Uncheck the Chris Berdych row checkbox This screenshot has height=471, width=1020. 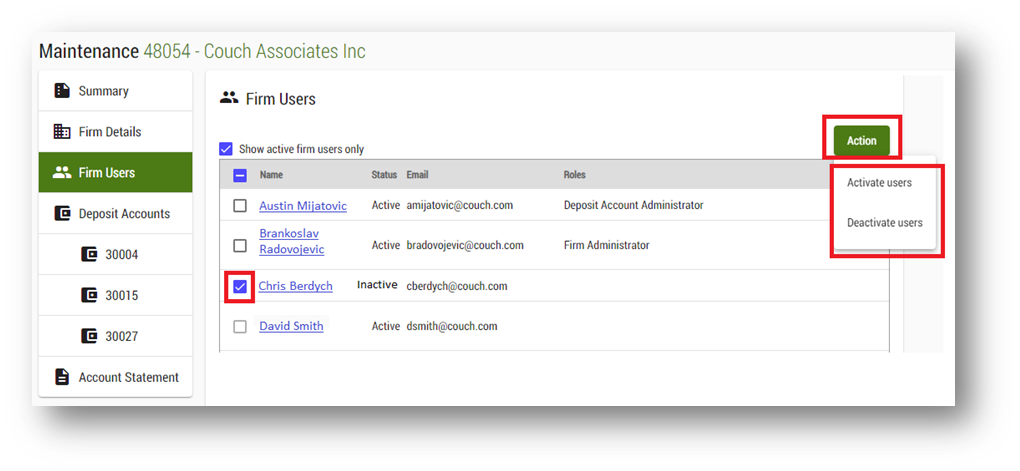tap(240, 286)
